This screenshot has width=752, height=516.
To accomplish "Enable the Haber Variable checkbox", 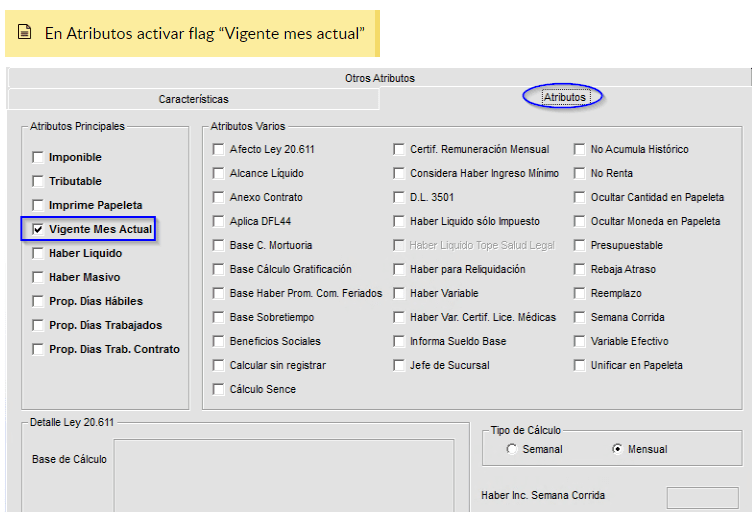I will tap(399, 293).
